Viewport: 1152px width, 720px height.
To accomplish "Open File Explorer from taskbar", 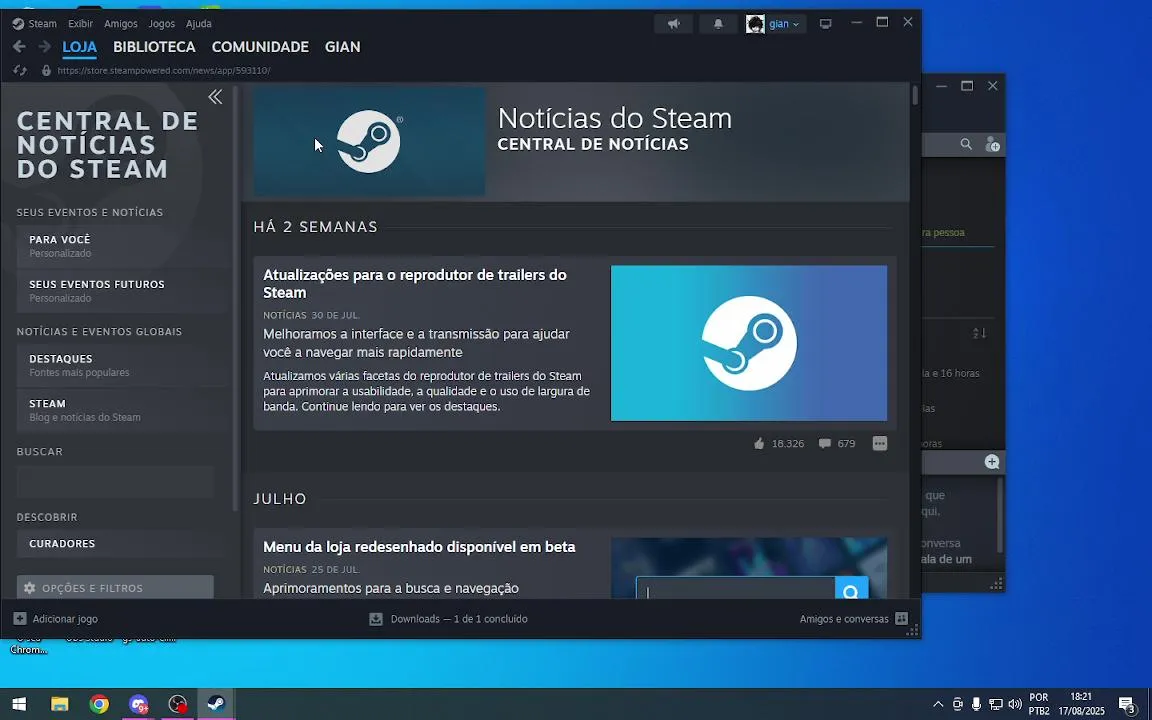I will 60,705.
